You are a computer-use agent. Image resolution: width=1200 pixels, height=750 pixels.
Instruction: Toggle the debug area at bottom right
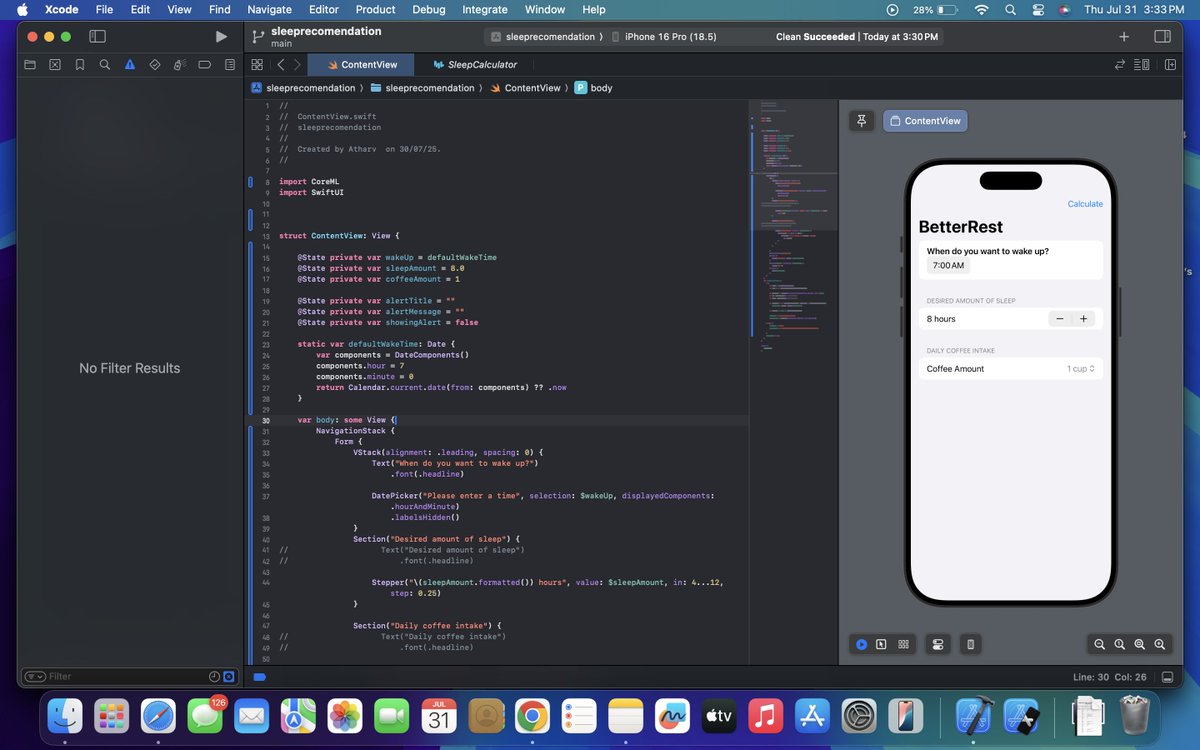coord(1166,677)
